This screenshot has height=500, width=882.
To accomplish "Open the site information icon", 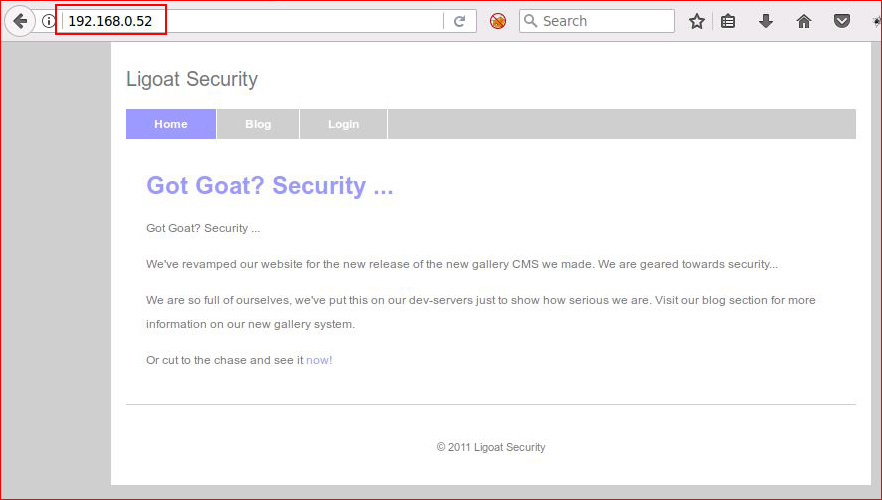I will 49,21.
